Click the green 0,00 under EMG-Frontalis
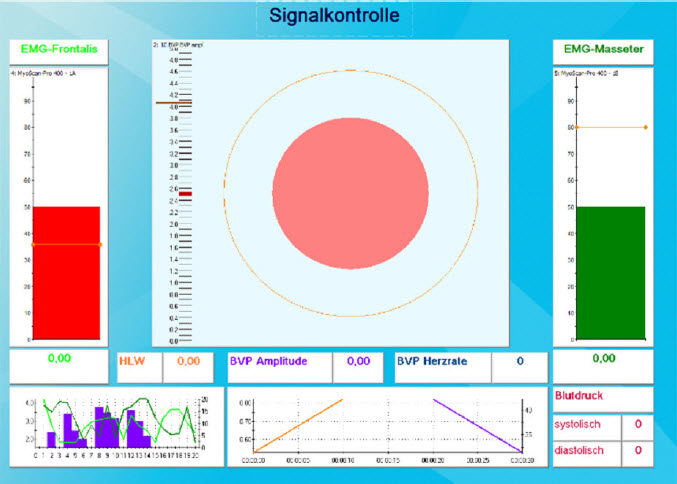This screenshot has width=677, height=484. tap(59, 358)
